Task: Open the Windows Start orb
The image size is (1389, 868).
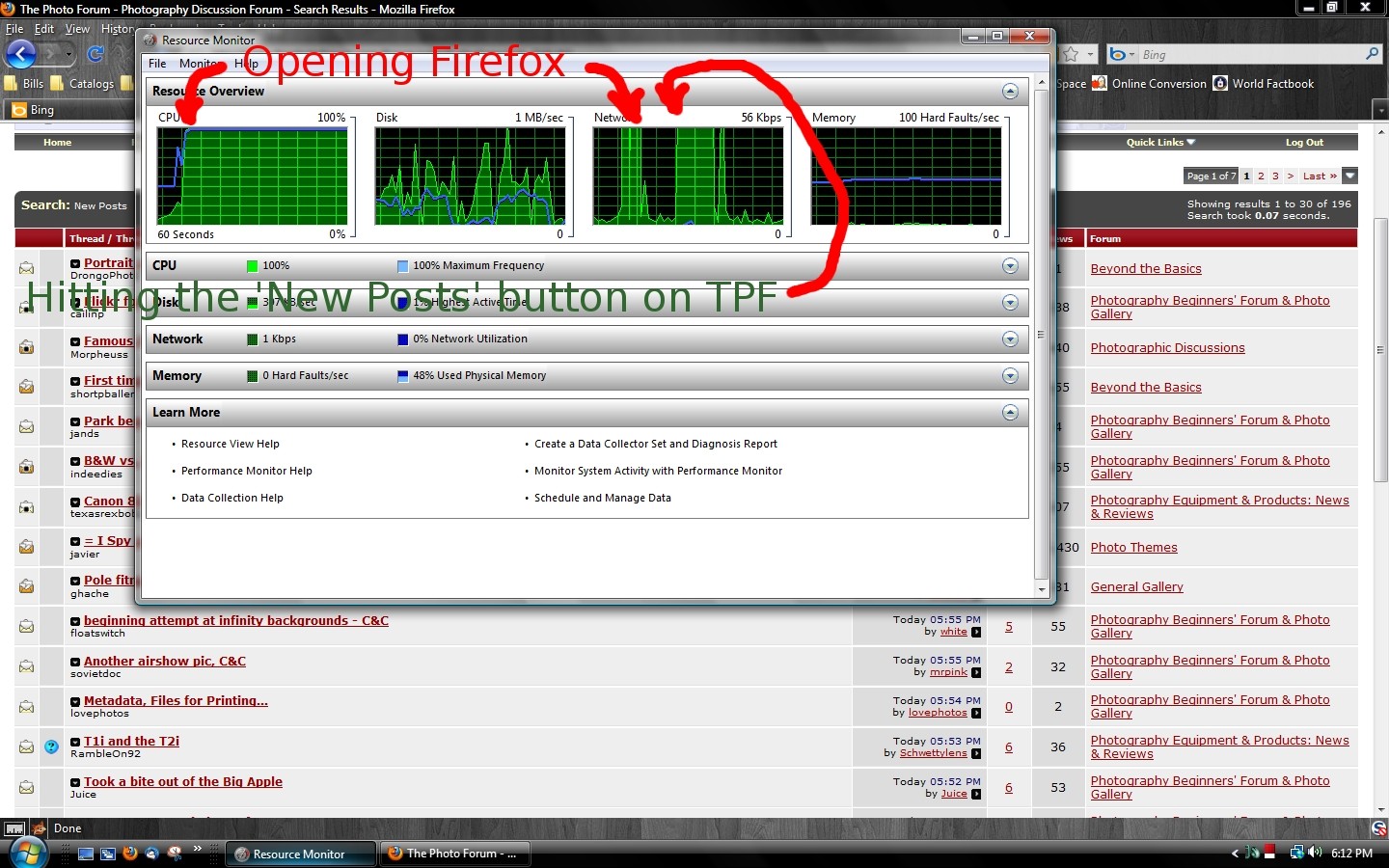Action: [26, 854]
